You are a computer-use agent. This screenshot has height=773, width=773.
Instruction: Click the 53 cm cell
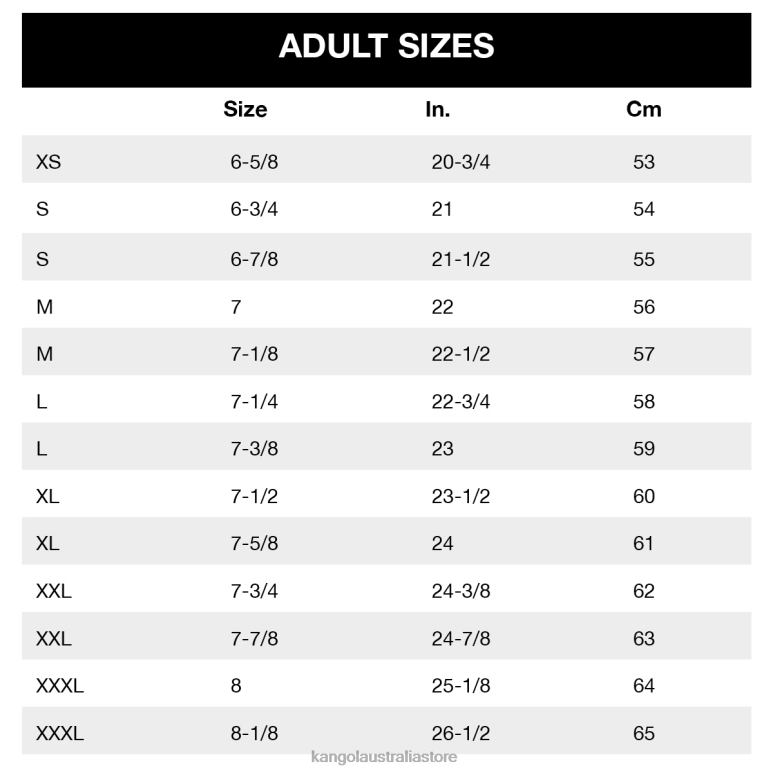644,161
